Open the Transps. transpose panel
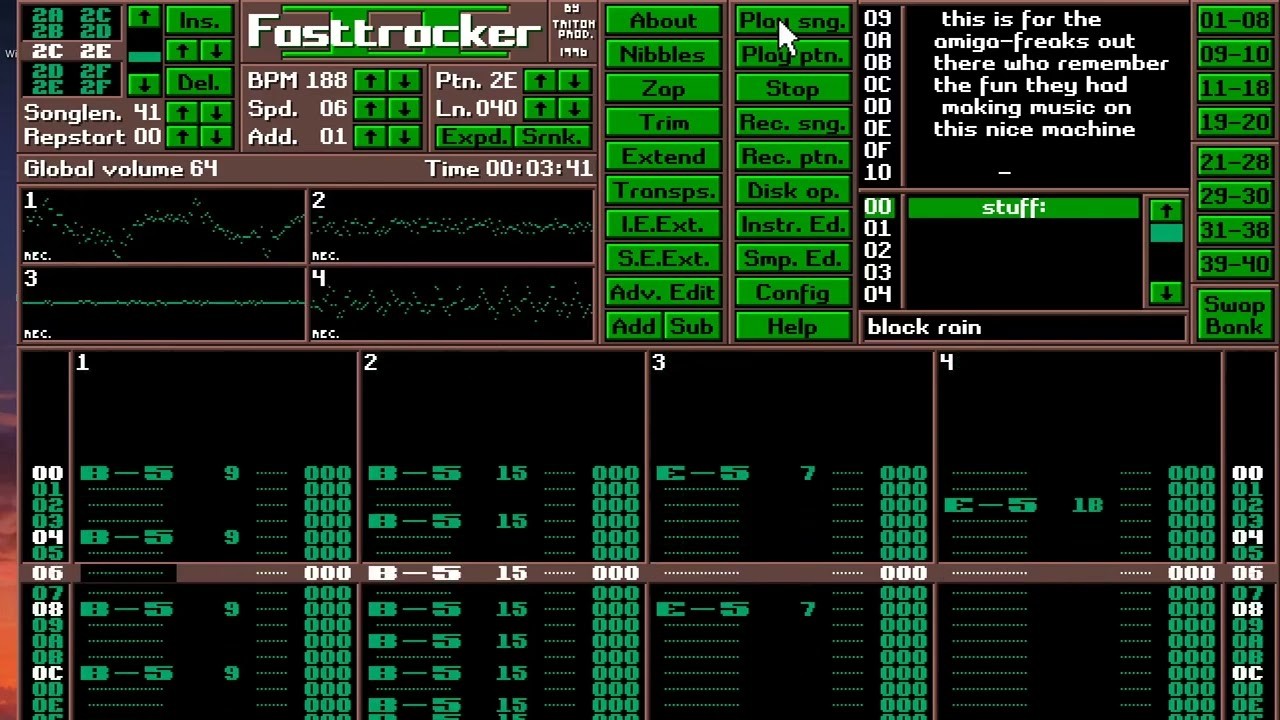1280x720 pixels. click(x=663, y=190)
